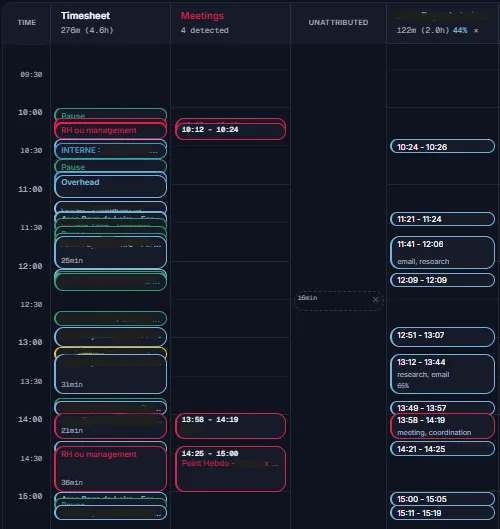Click the 11:41 - 12:06 email, research block
Viewport: 500px width, 529px height.
442,252
